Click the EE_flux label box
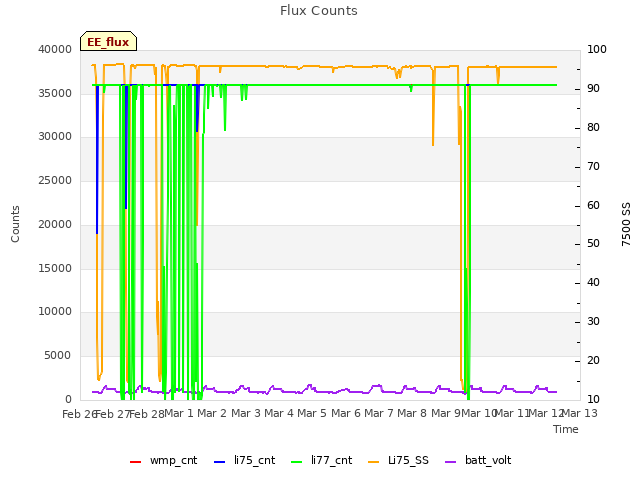Viewport: 640px width, 480px height. tap(108, 41)
